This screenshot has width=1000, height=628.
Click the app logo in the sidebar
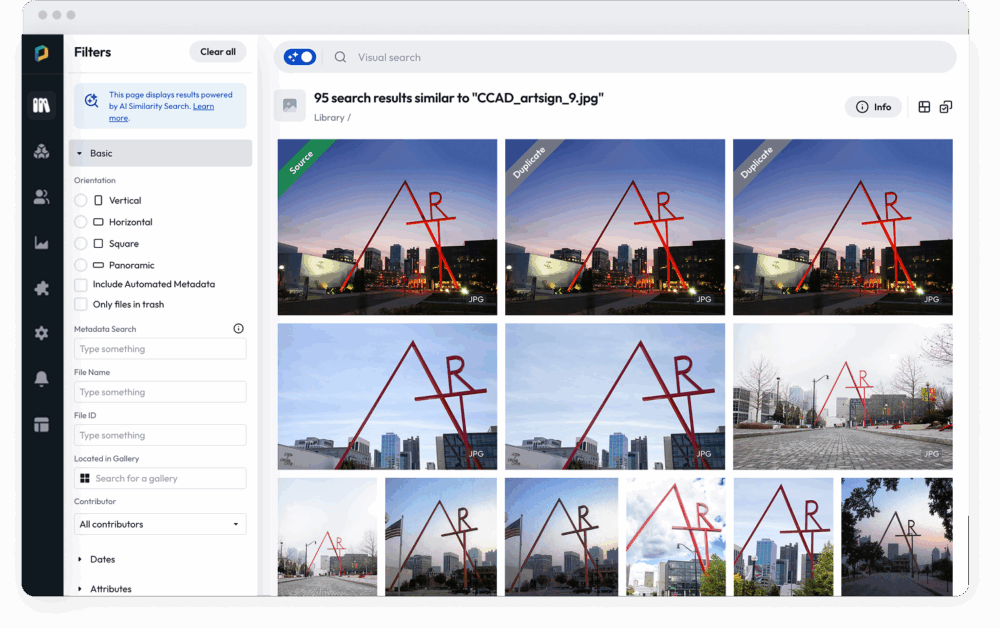click(41, 53)
